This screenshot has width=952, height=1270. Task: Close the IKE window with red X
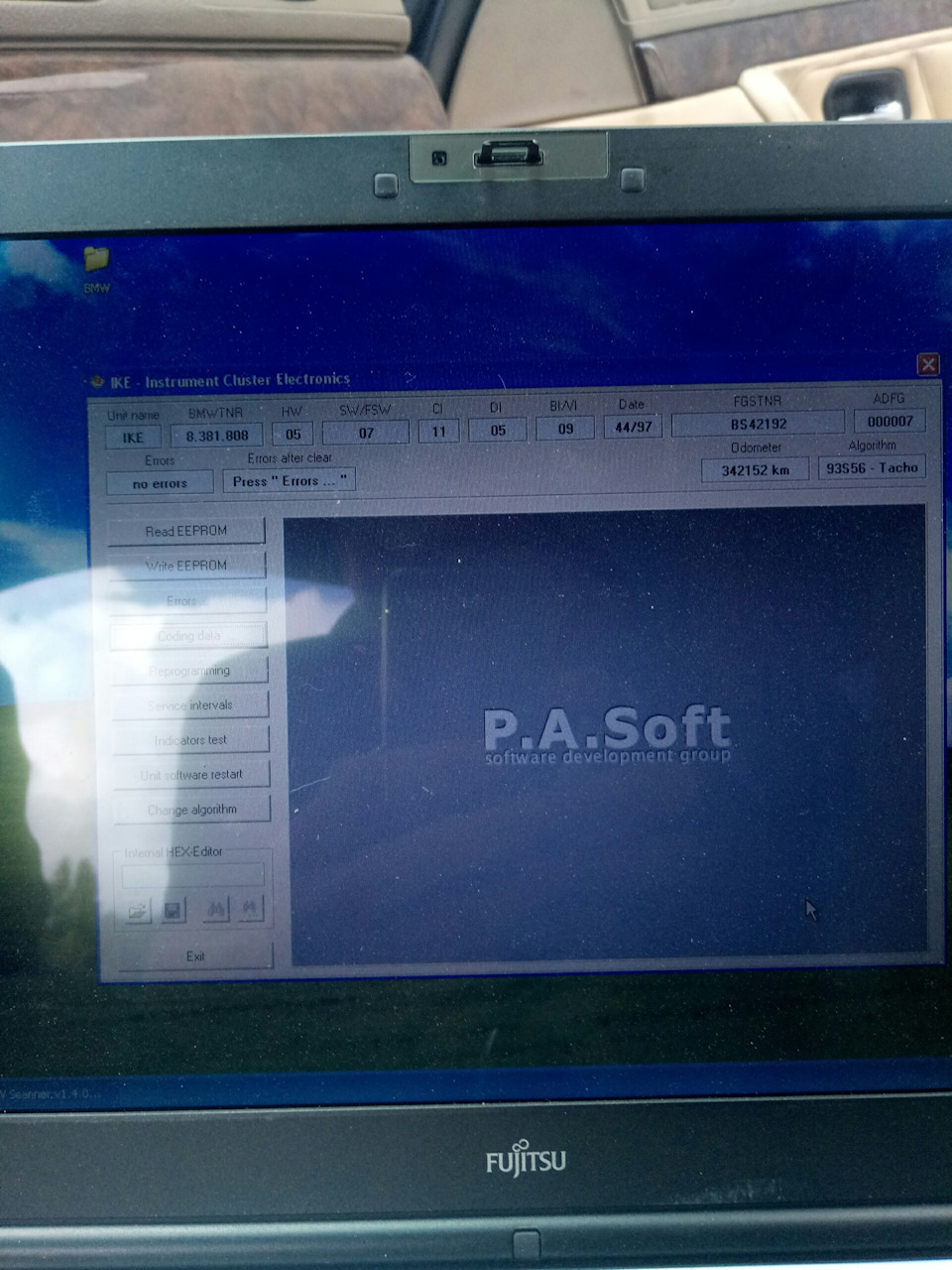928,364
